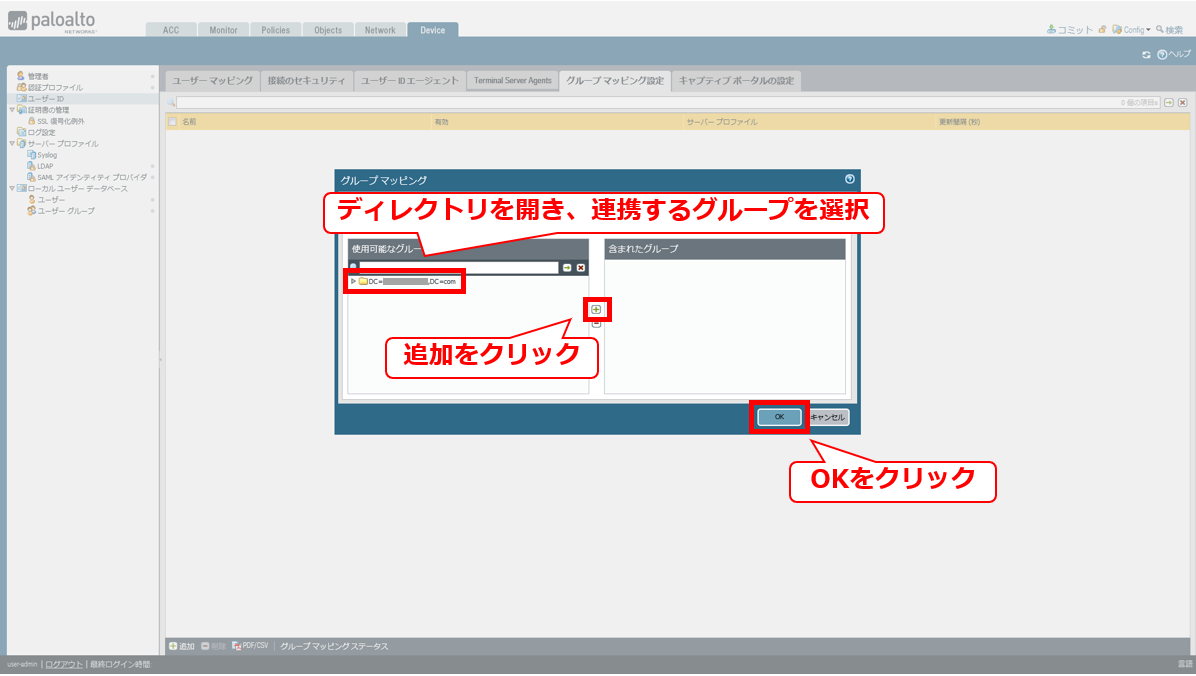Viewport: 1196px width, 676px height.
Task: Click OK in the Group Mapping dialog
Action: tap(779, 417)
